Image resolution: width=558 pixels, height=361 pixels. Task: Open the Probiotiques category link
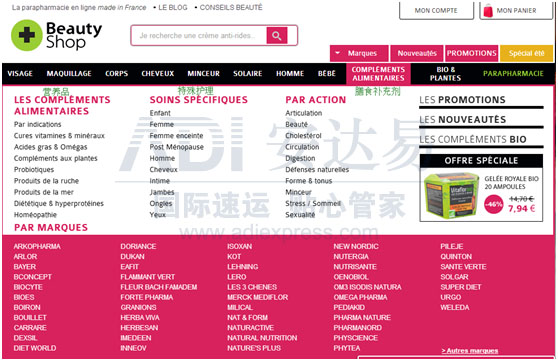34,169
